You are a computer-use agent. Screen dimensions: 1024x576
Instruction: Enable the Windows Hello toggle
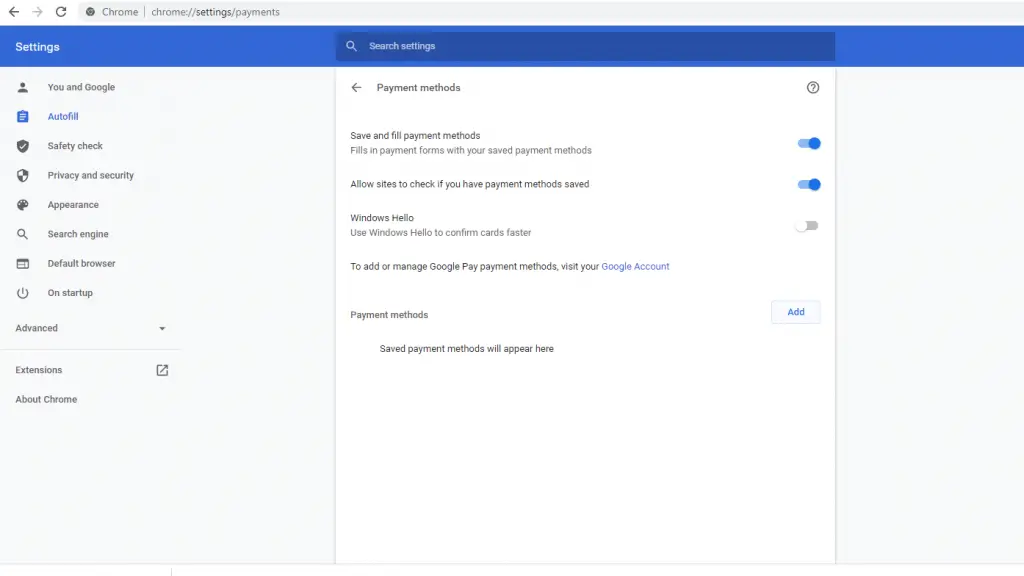click(x=807, y=225)
